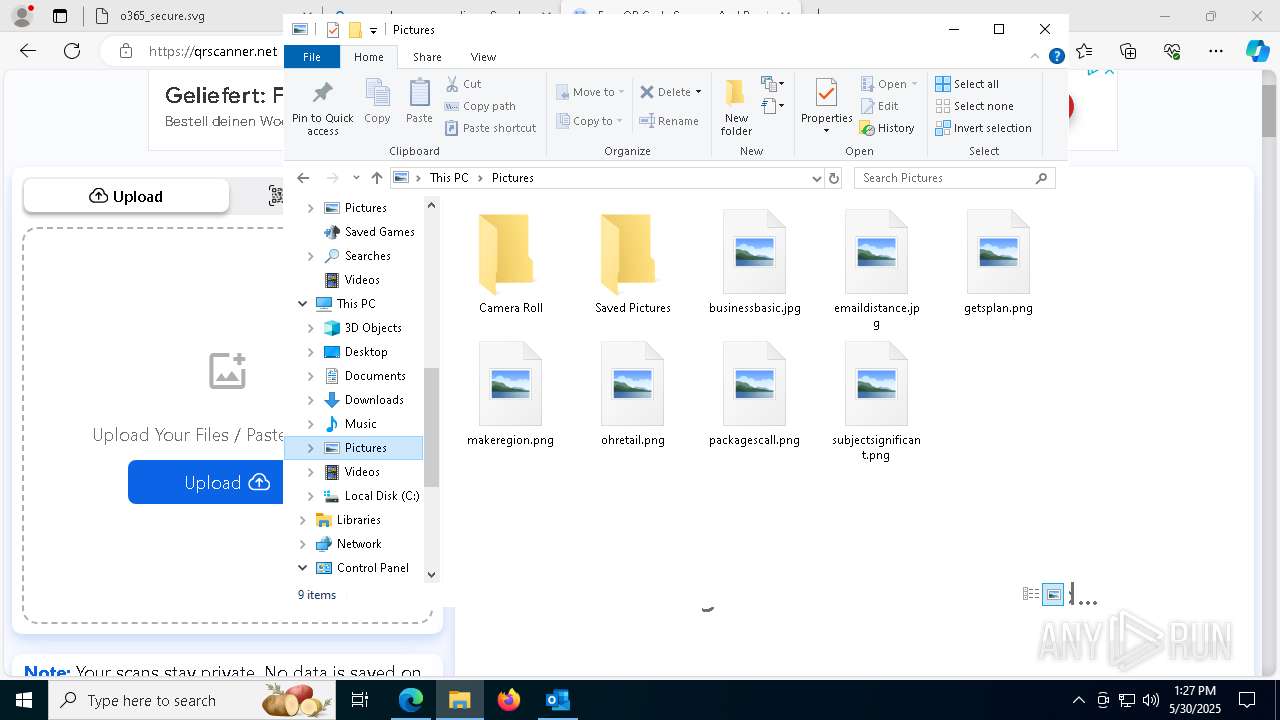Click Cut in the Clipboard group
This screenshot has width=1280, height=720.
click(463, 84)
